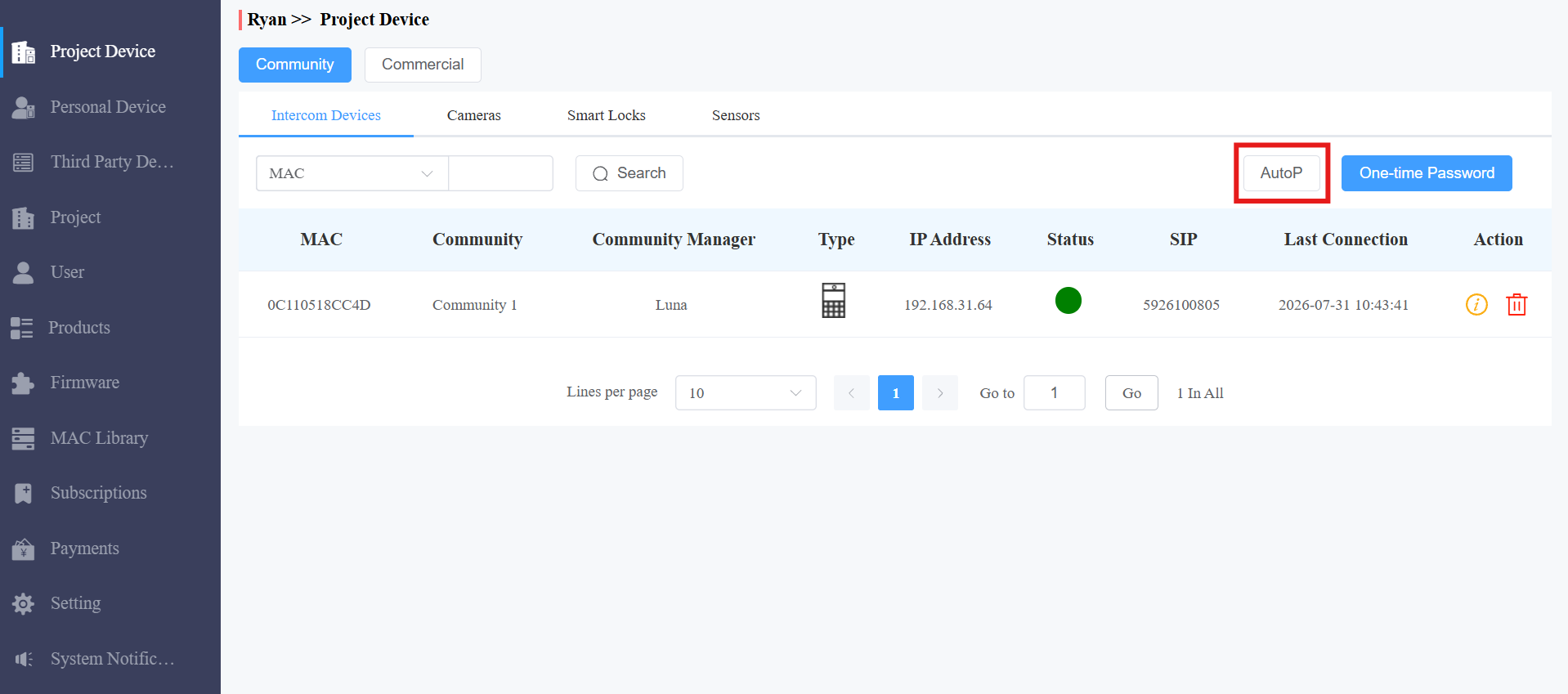
Task: Open Personal Device in sidebar
Action: click(x=108, y=107)
